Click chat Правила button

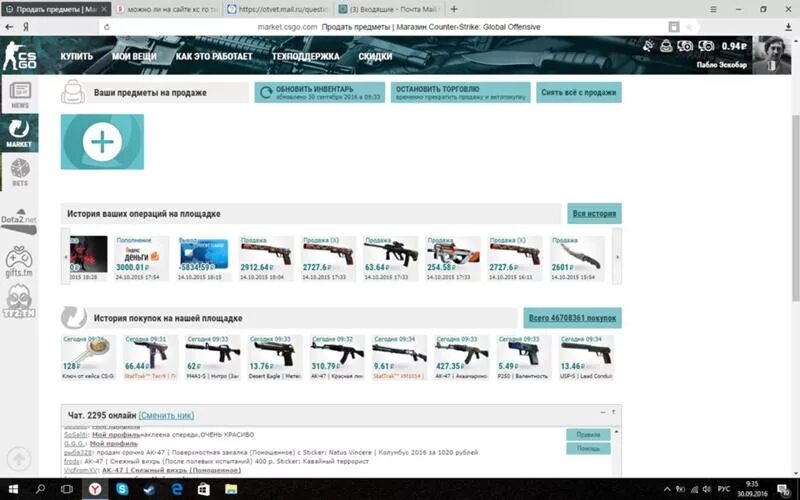coord(588,435)
